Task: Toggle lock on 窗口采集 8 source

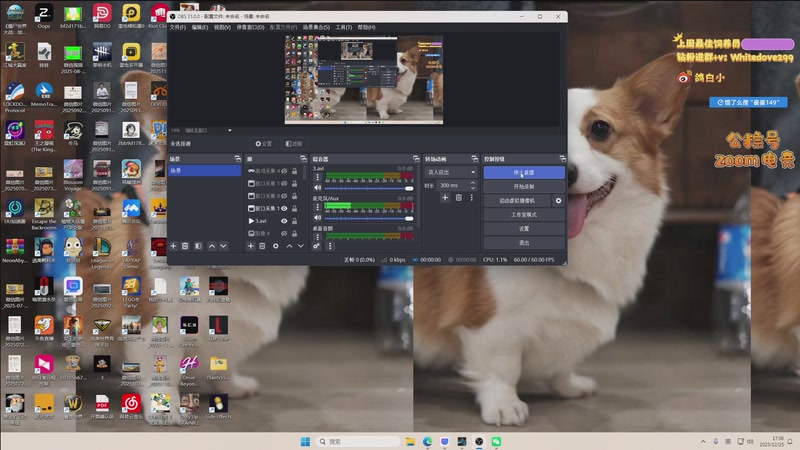Action: tap(294, 196)
